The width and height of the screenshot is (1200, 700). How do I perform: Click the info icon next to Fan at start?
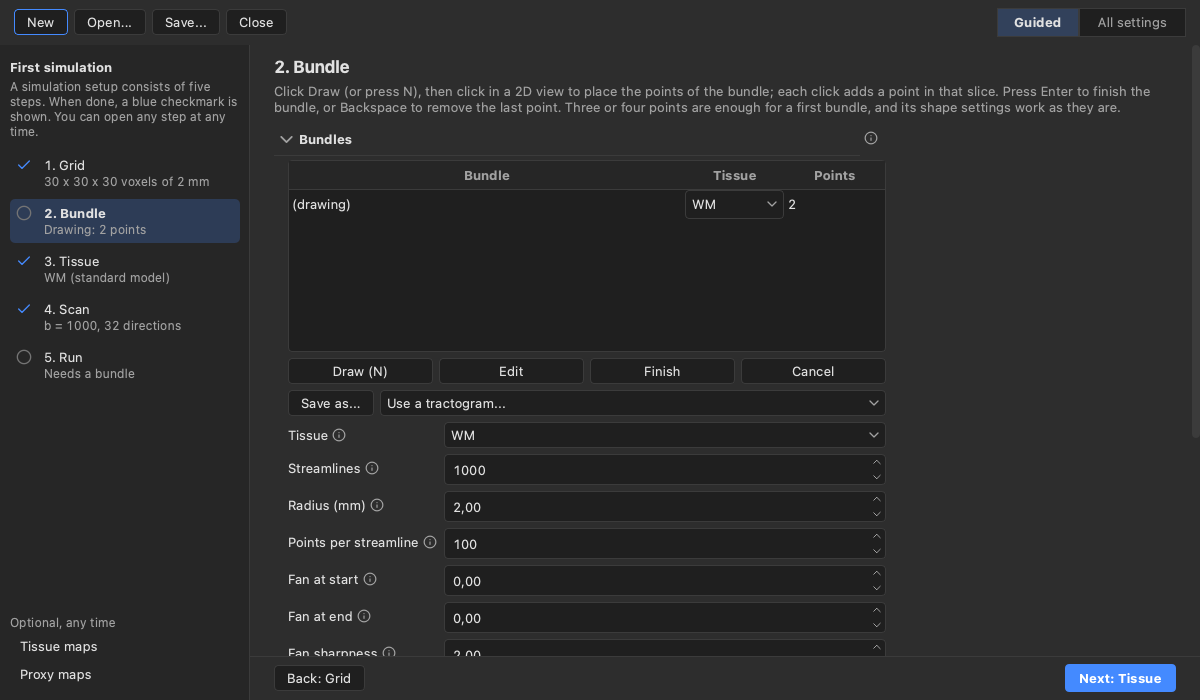(x=370, y=579)
